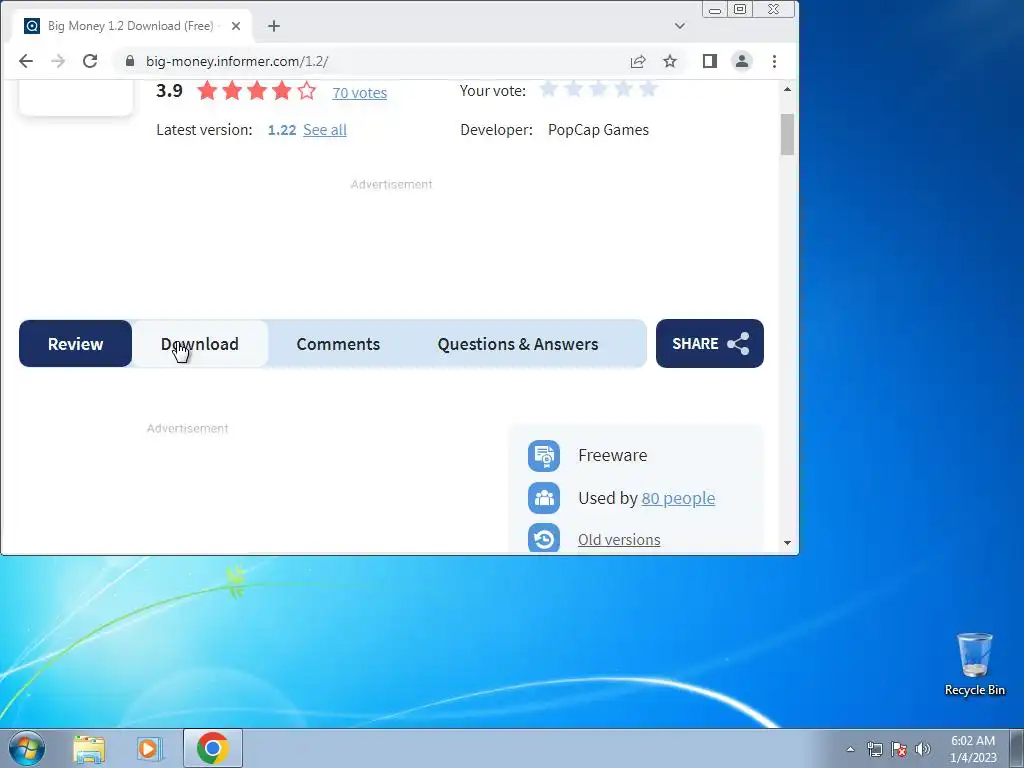This screenshot has height=768, width=1024.
Task: Open the 80 people link
Action: tap(678, 498)
